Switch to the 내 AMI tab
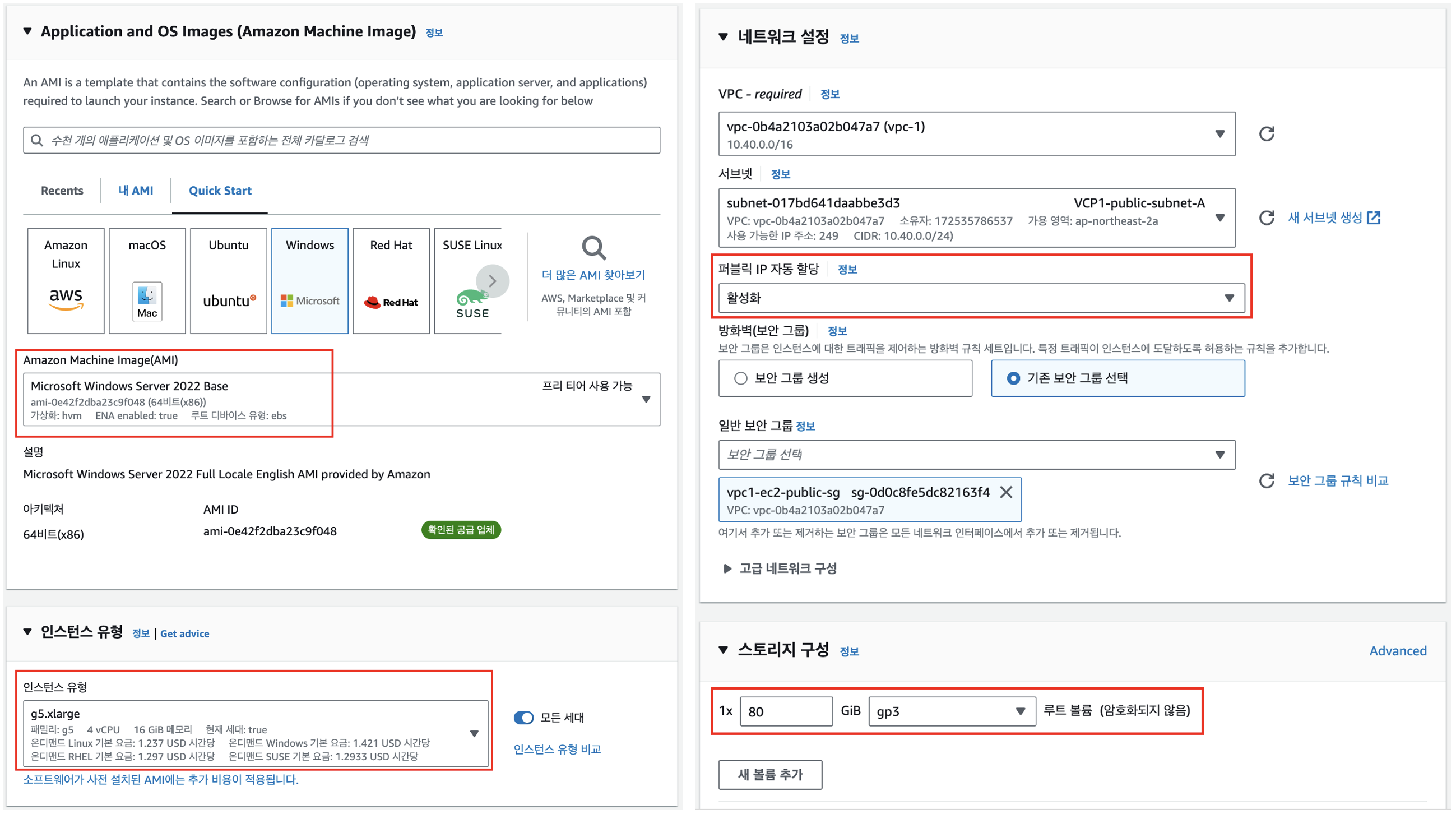 click(x=136, y=191)
